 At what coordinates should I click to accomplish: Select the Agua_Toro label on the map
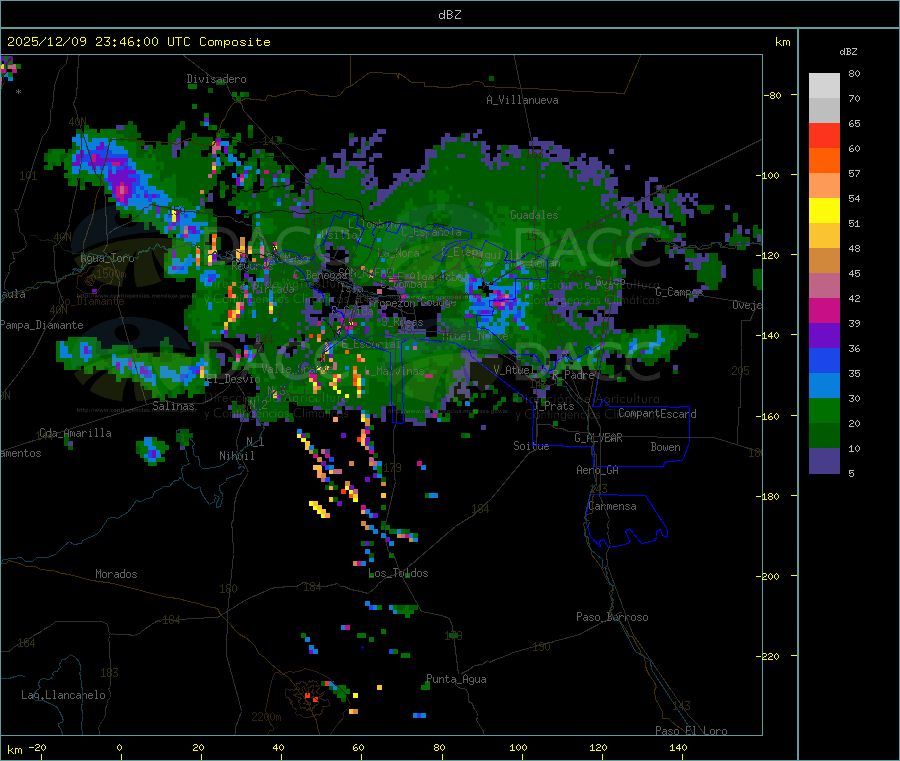[x=107, y=258]
